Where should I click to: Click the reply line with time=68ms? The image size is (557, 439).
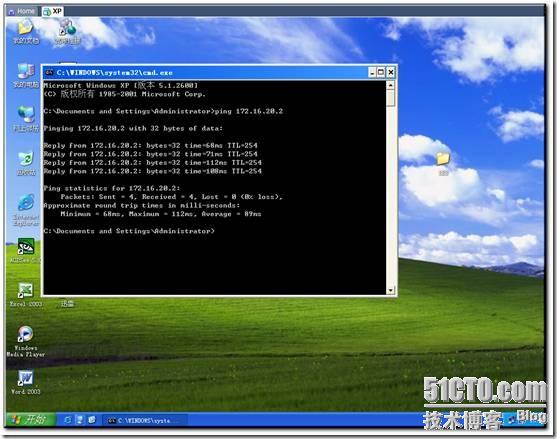[x=150, y=145]
